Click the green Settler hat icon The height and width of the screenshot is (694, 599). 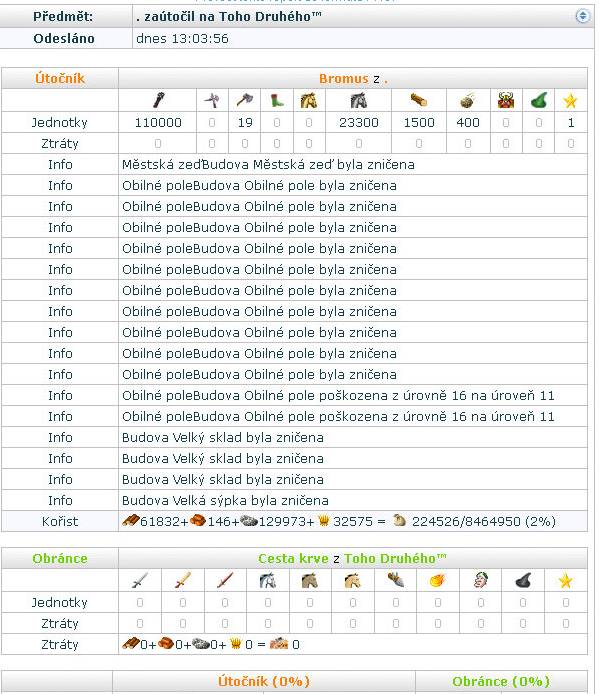[x=539, y=100]
